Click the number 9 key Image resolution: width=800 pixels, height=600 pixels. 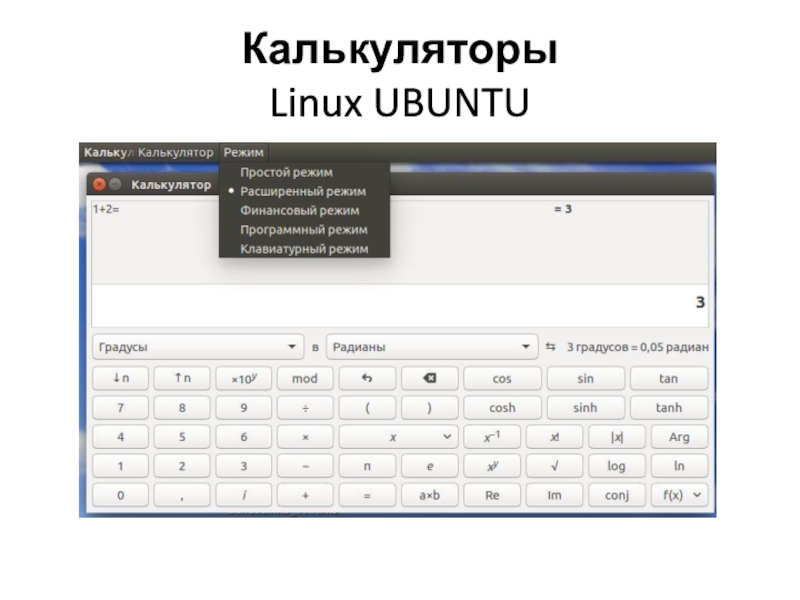click(244, 408)
